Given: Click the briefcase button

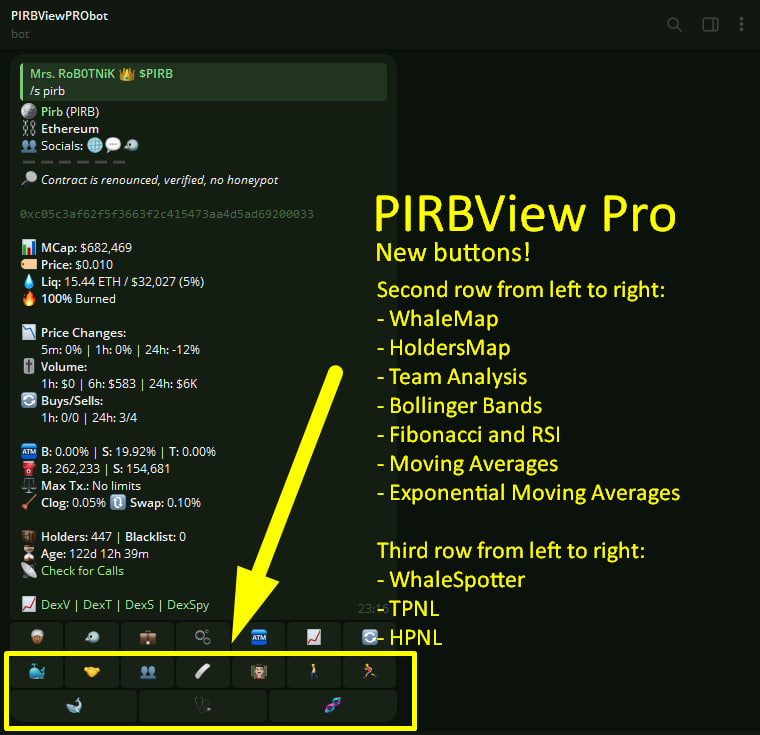Looking at the screenshot, I should 147,637.
